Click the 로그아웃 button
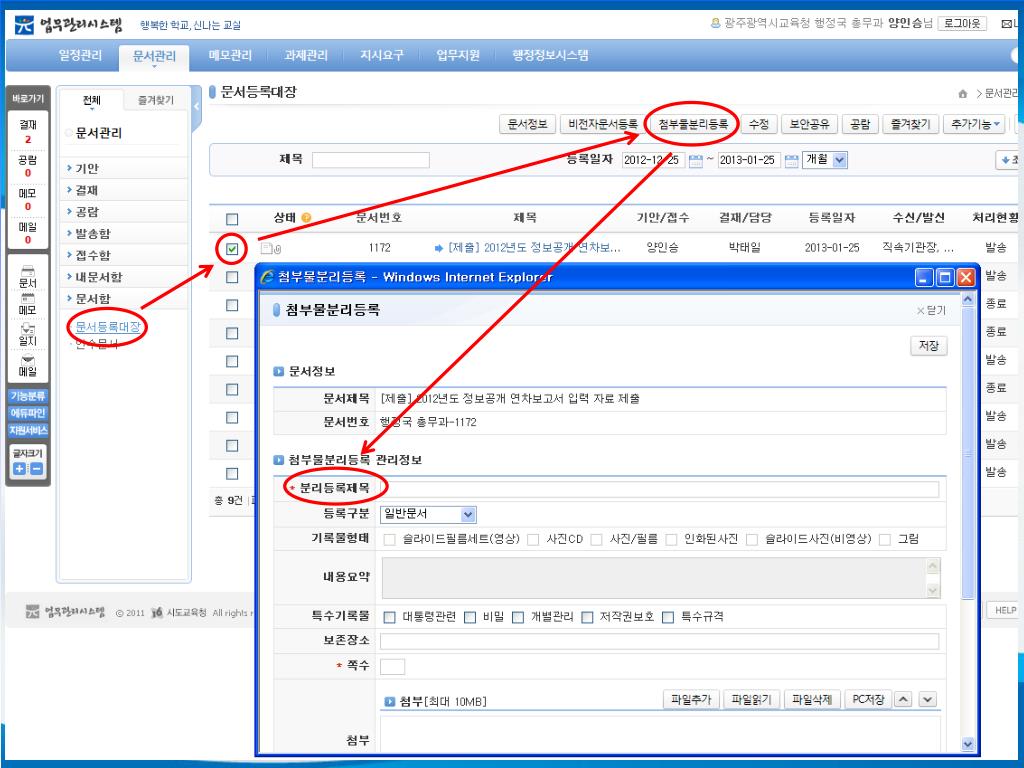Image resolution: width=1024 pixels, height=768 pixels. pyautogui.click(x=962, y=24)
